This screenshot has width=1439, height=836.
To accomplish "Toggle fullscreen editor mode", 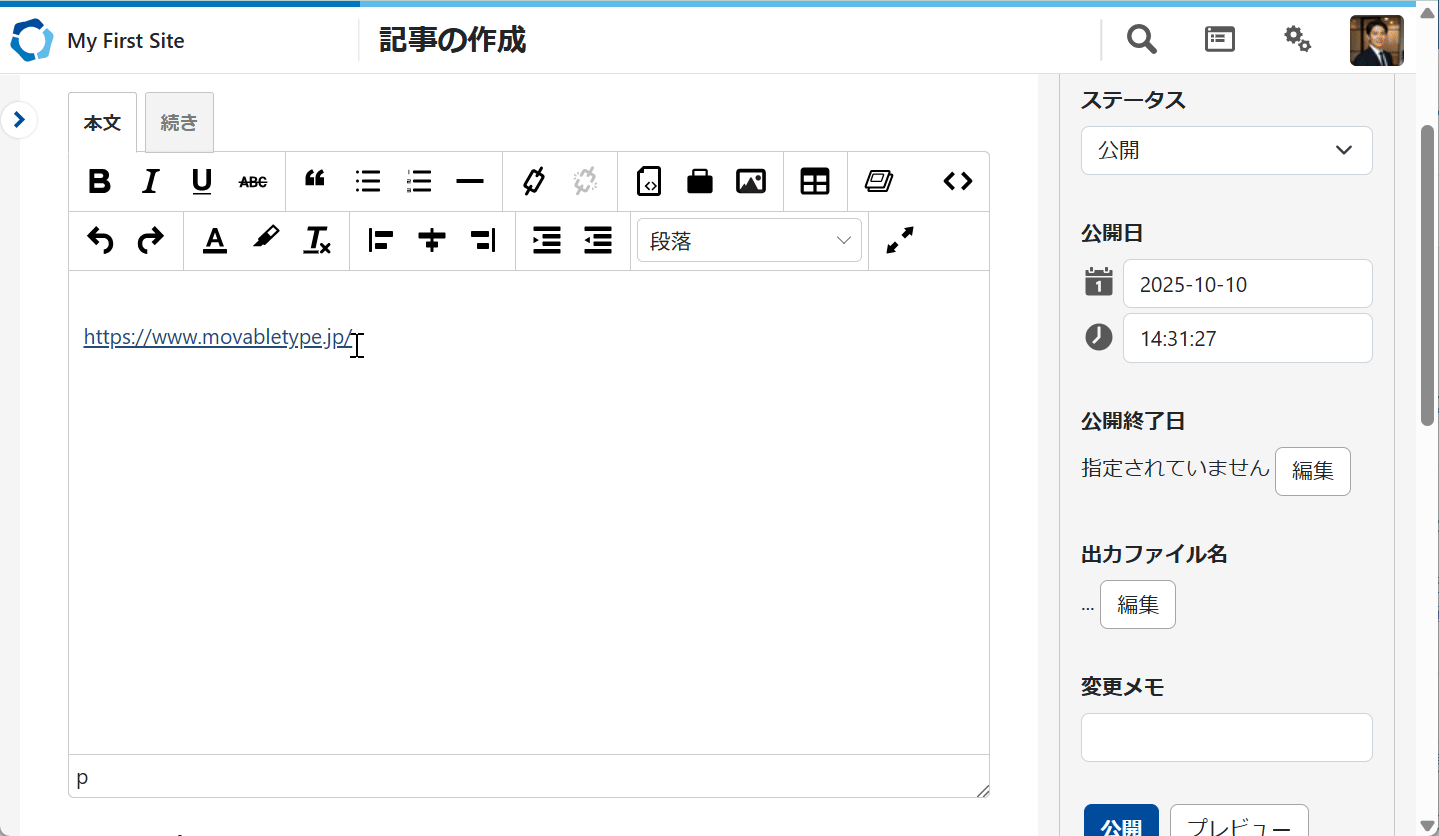I will tap(900, 240).
